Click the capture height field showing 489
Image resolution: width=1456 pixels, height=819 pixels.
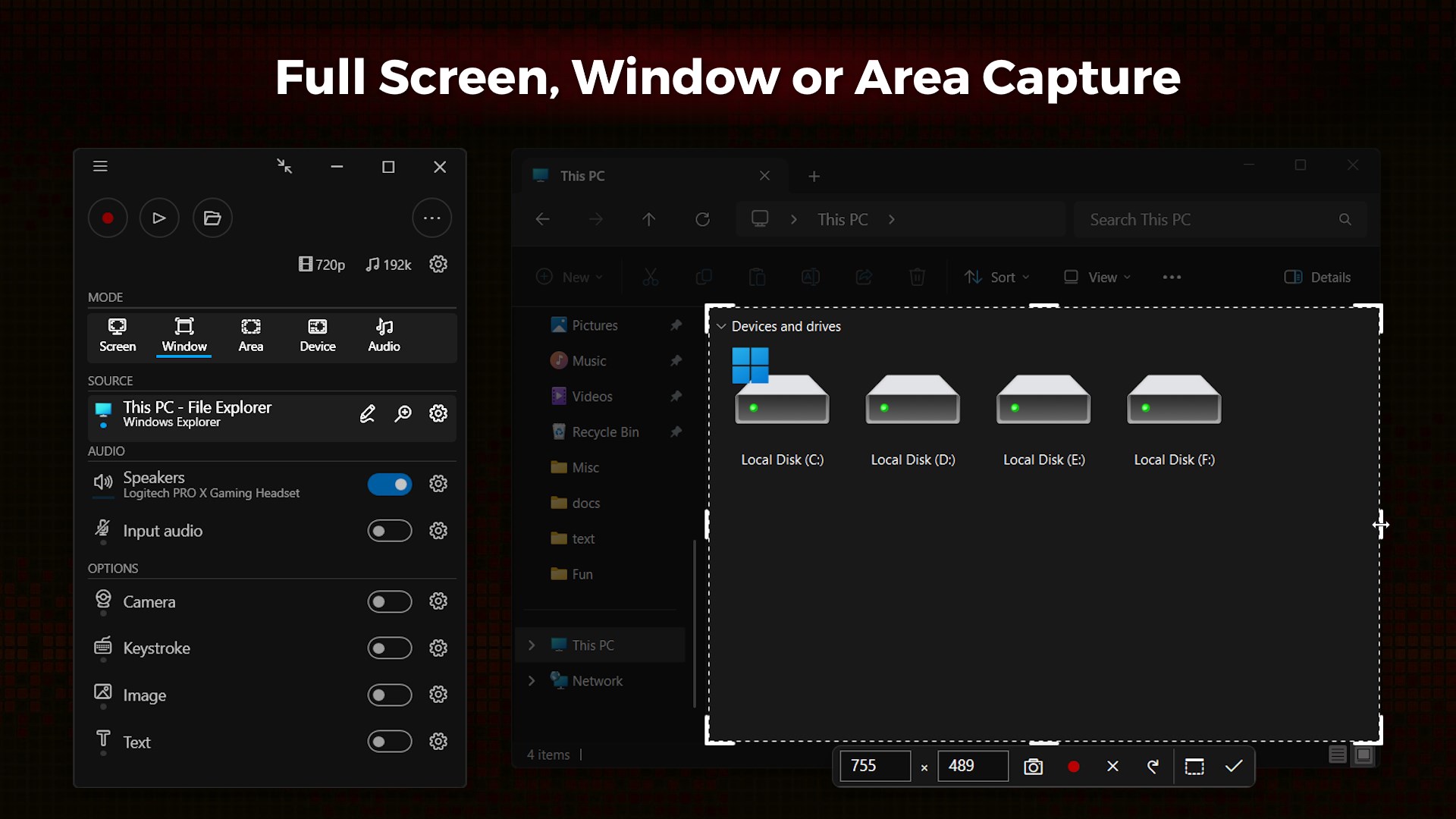[x=974, y=766]
